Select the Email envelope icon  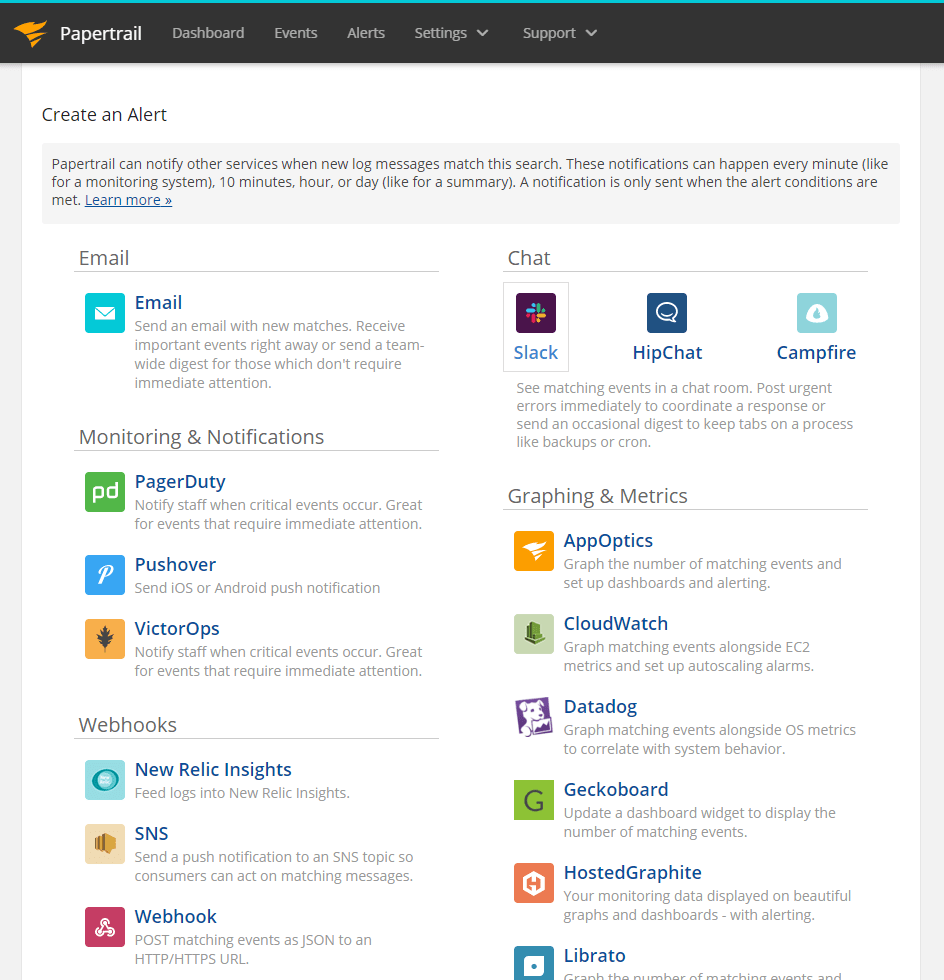pos(105,312)
